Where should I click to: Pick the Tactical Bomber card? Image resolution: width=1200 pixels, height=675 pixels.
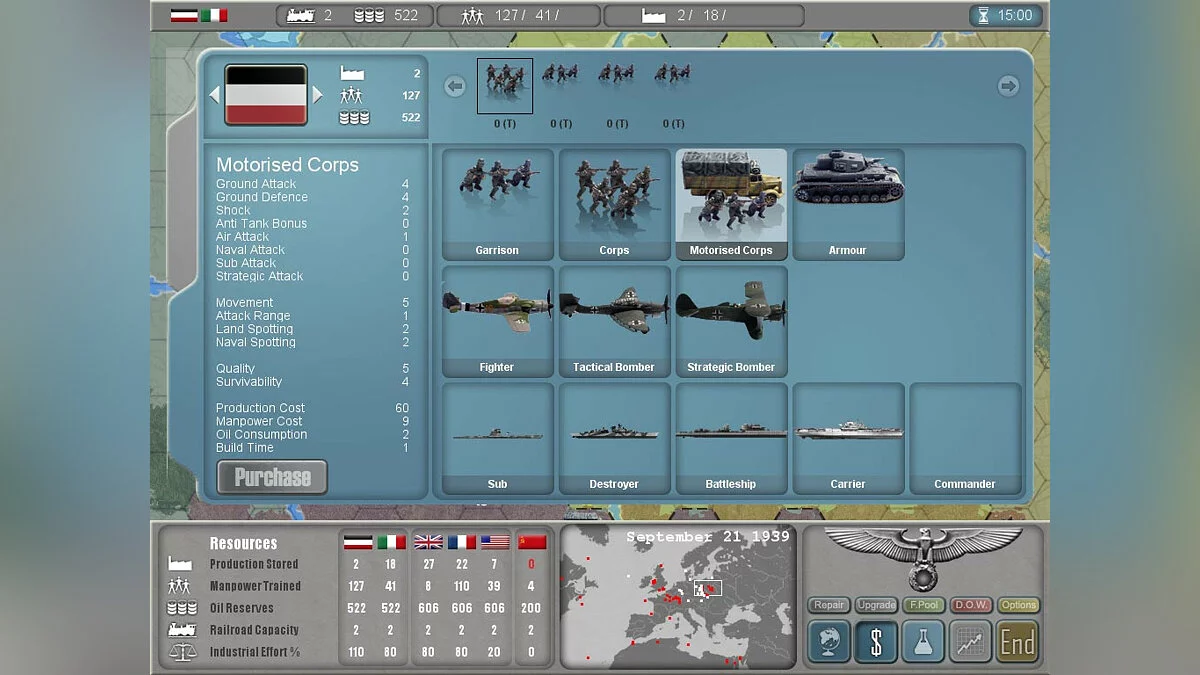click(614, 322)
